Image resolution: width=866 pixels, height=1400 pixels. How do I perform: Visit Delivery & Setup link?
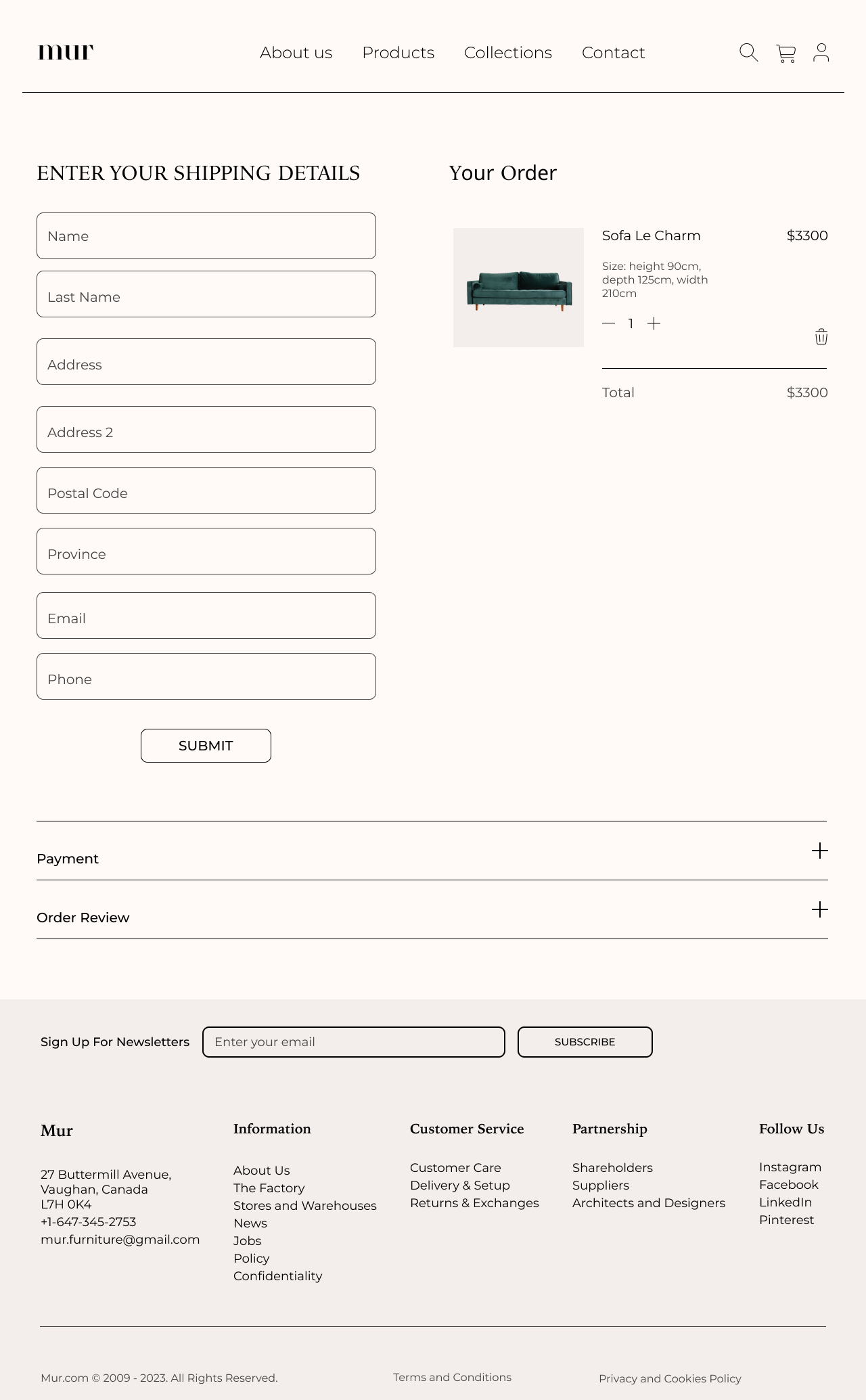tap(459, 1186)
